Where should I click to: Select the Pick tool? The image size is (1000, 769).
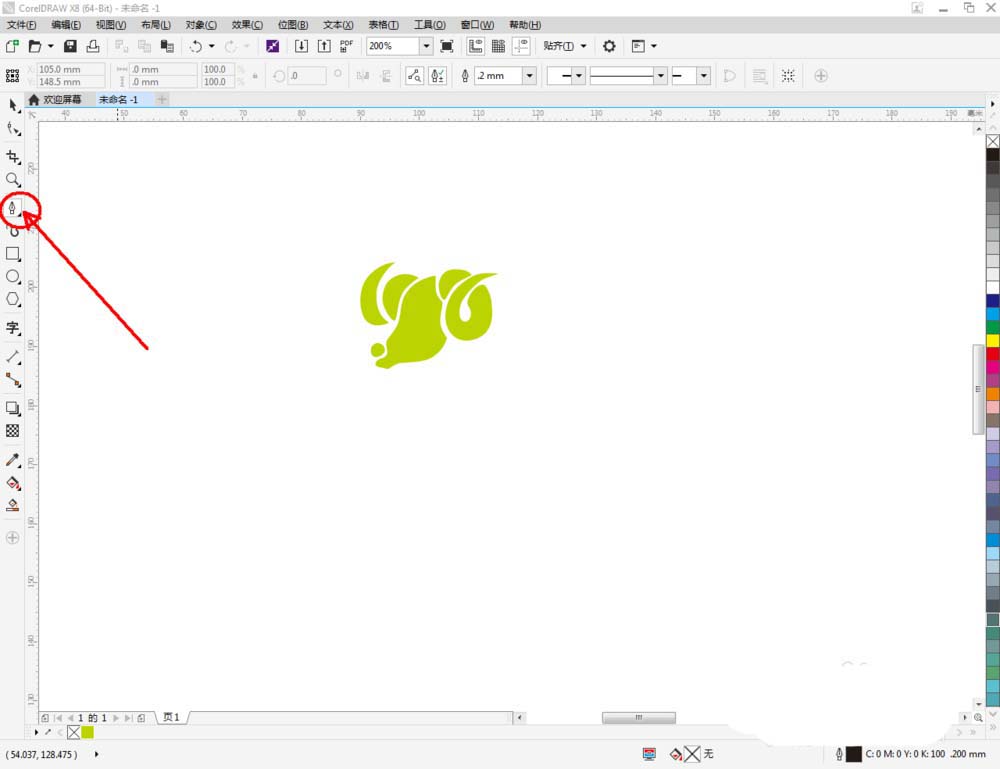(x=13, y=105)
